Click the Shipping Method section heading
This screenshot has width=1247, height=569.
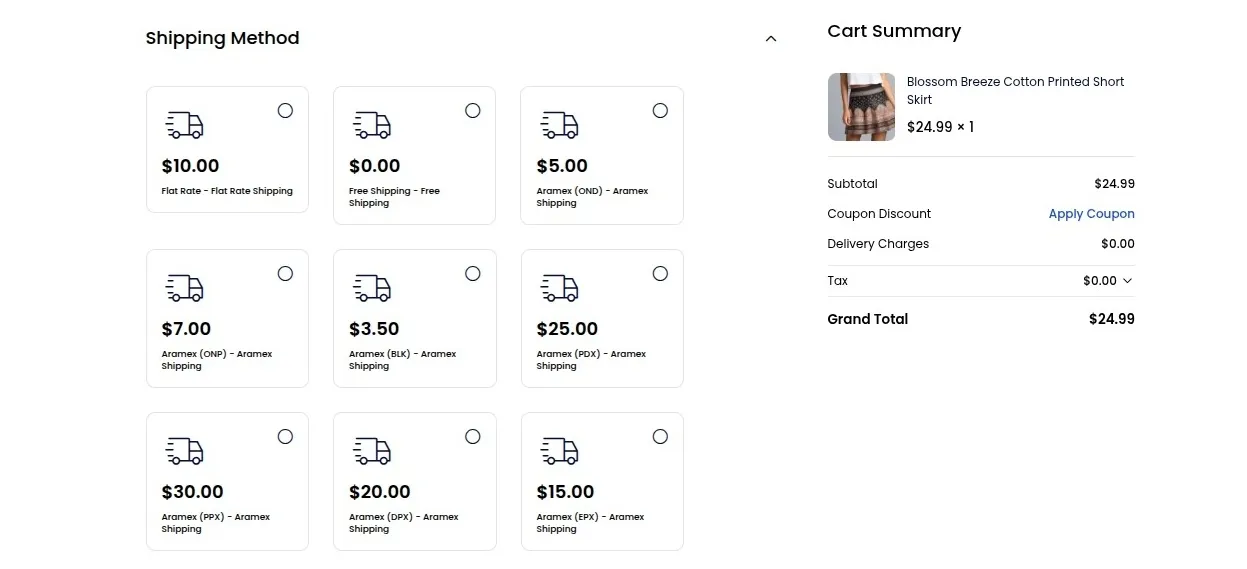222,38
